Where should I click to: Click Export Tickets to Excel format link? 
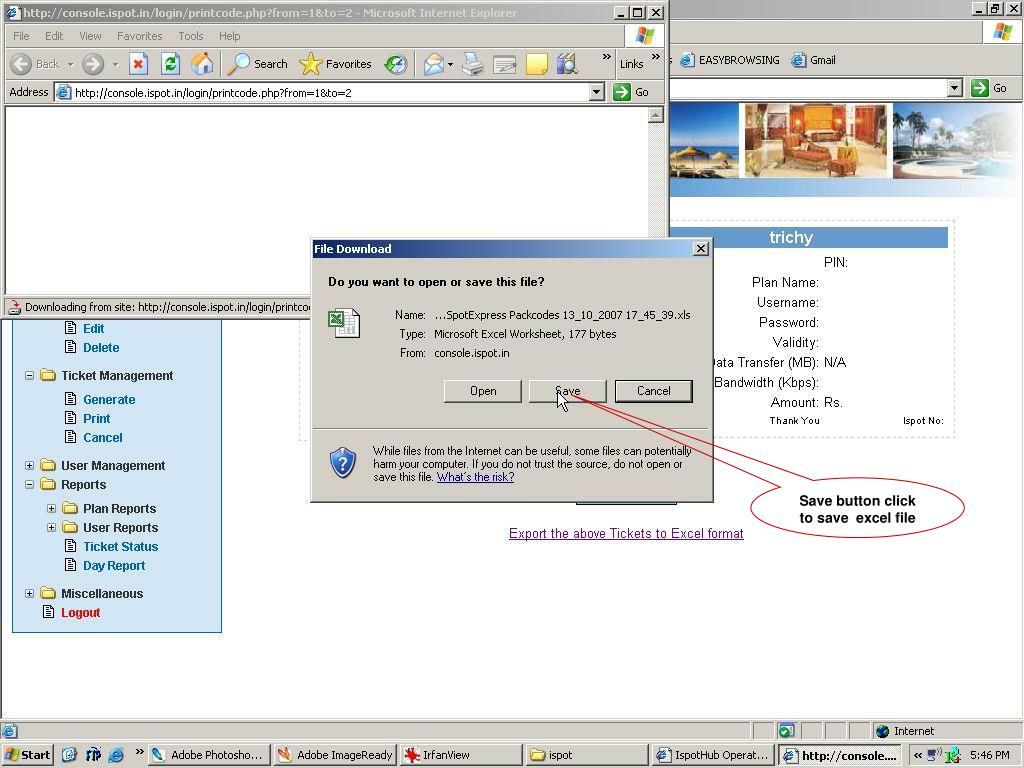click(626, 534)
